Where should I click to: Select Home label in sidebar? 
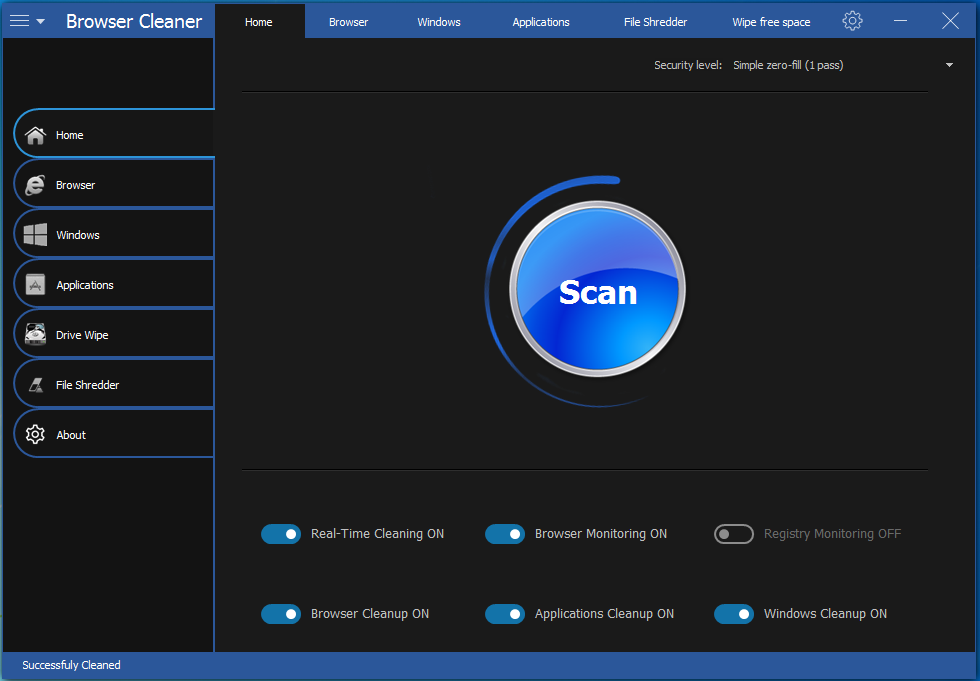[x=69, y=135]
